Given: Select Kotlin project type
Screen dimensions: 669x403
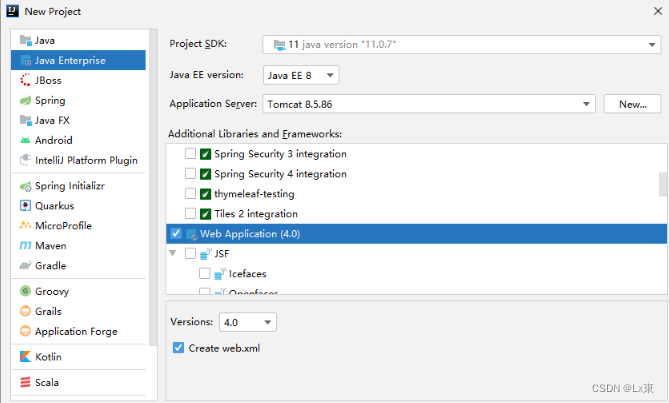Looking at the screenshot, I should click(x=79, y=357).
